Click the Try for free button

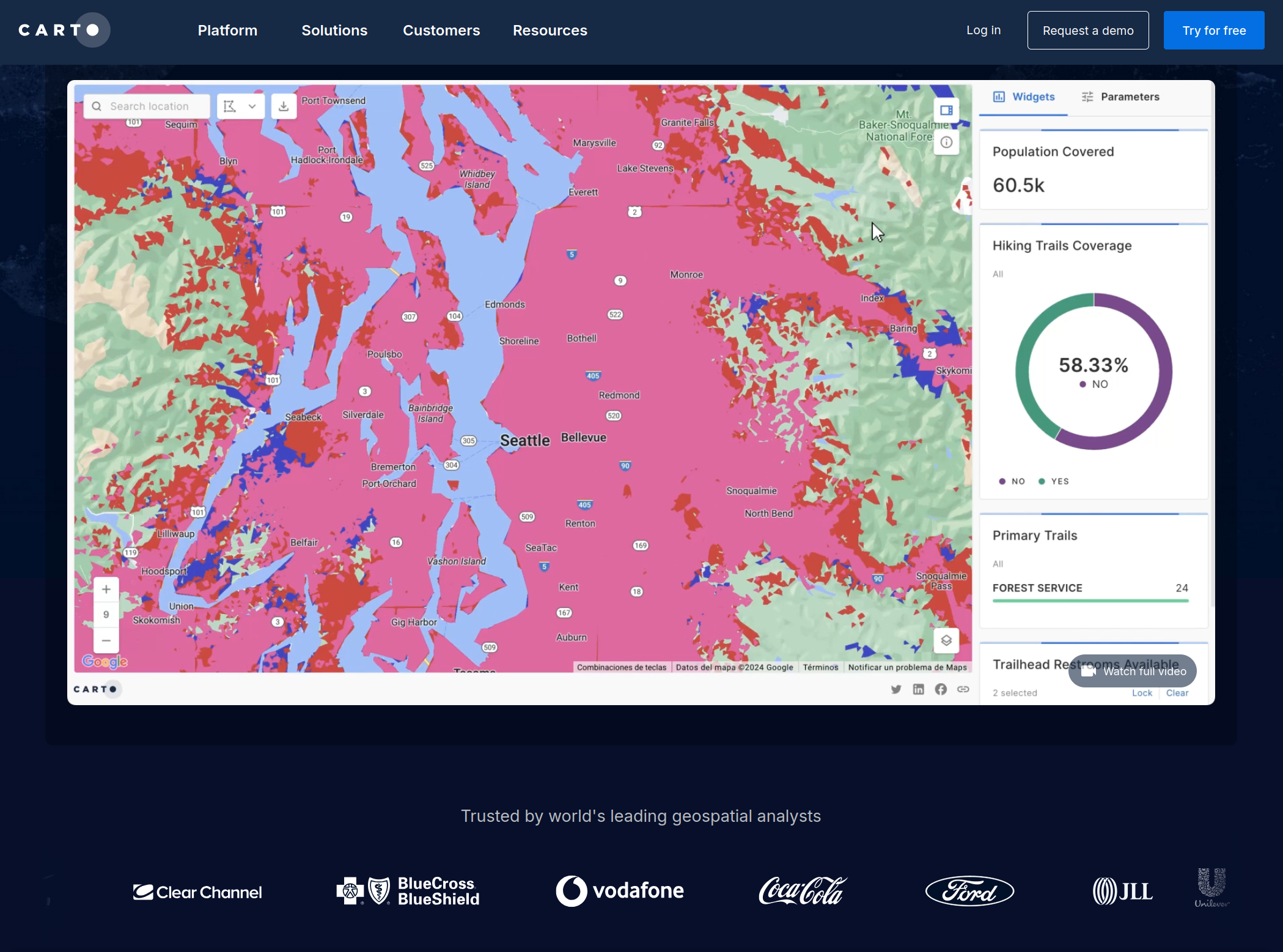pyautogui.click(x=1213, y=31)
